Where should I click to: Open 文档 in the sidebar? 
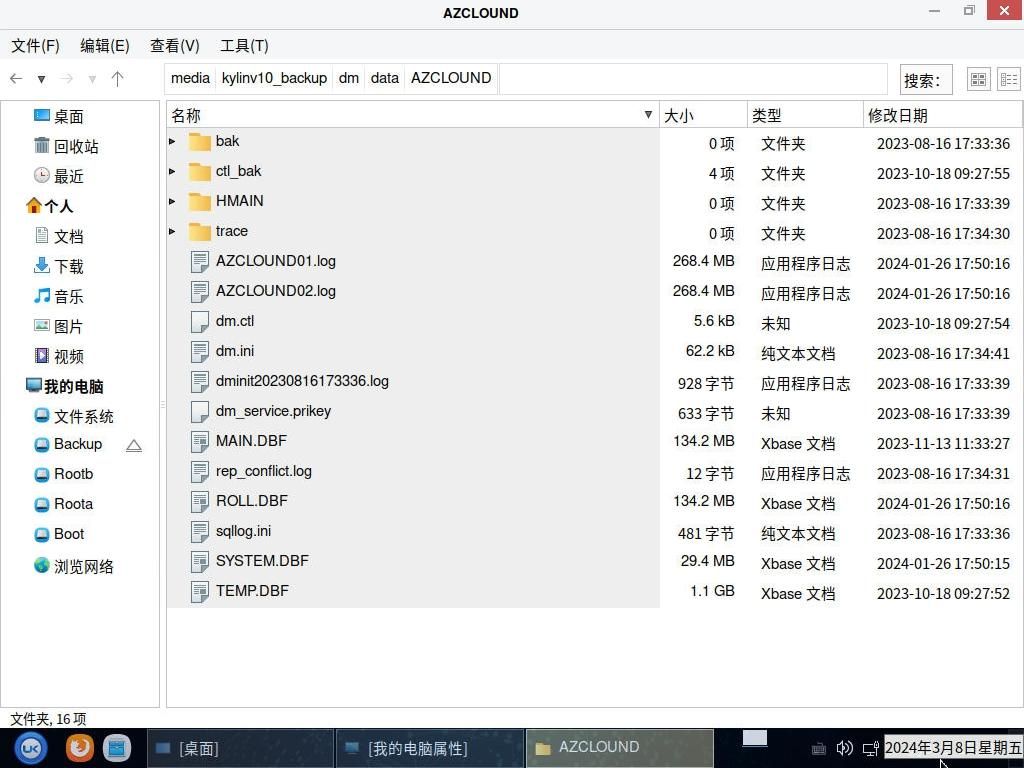pyautogui.click(x=59, y=237)
